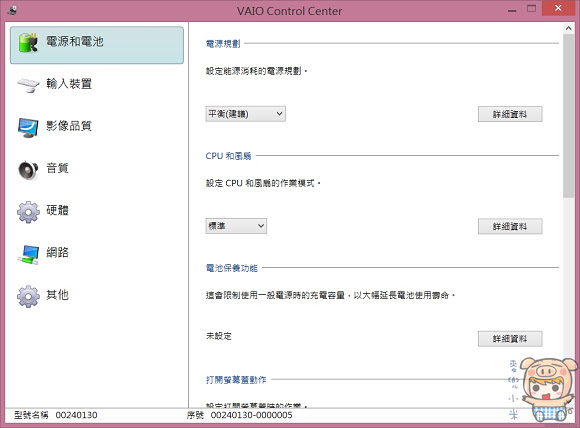This screenshot has width=580, height=428.
Task: Click the battery icon for 電源和電池
Action: click(28, 43)
